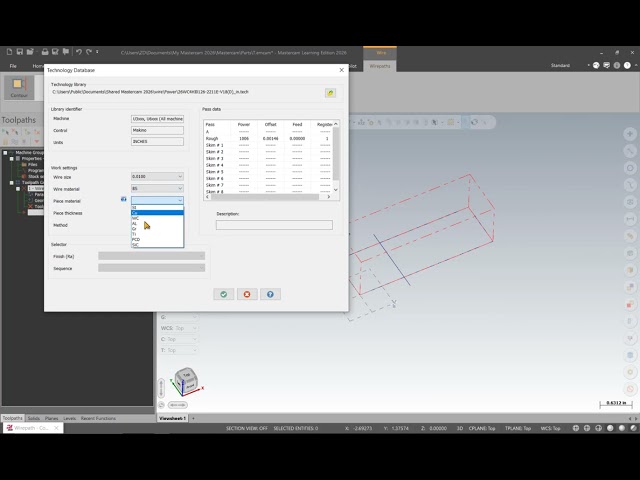Viewport: 640px width, 480px height.
Task: Select AL in the Piece material list
Action: coord(157,223)
